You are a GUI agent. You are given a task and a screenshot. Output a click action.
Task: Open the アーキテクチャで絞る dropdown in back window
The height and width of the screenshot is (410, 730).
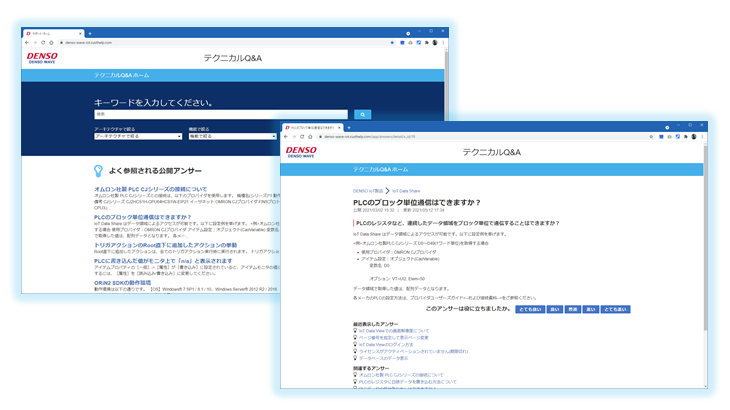[138, 136]
